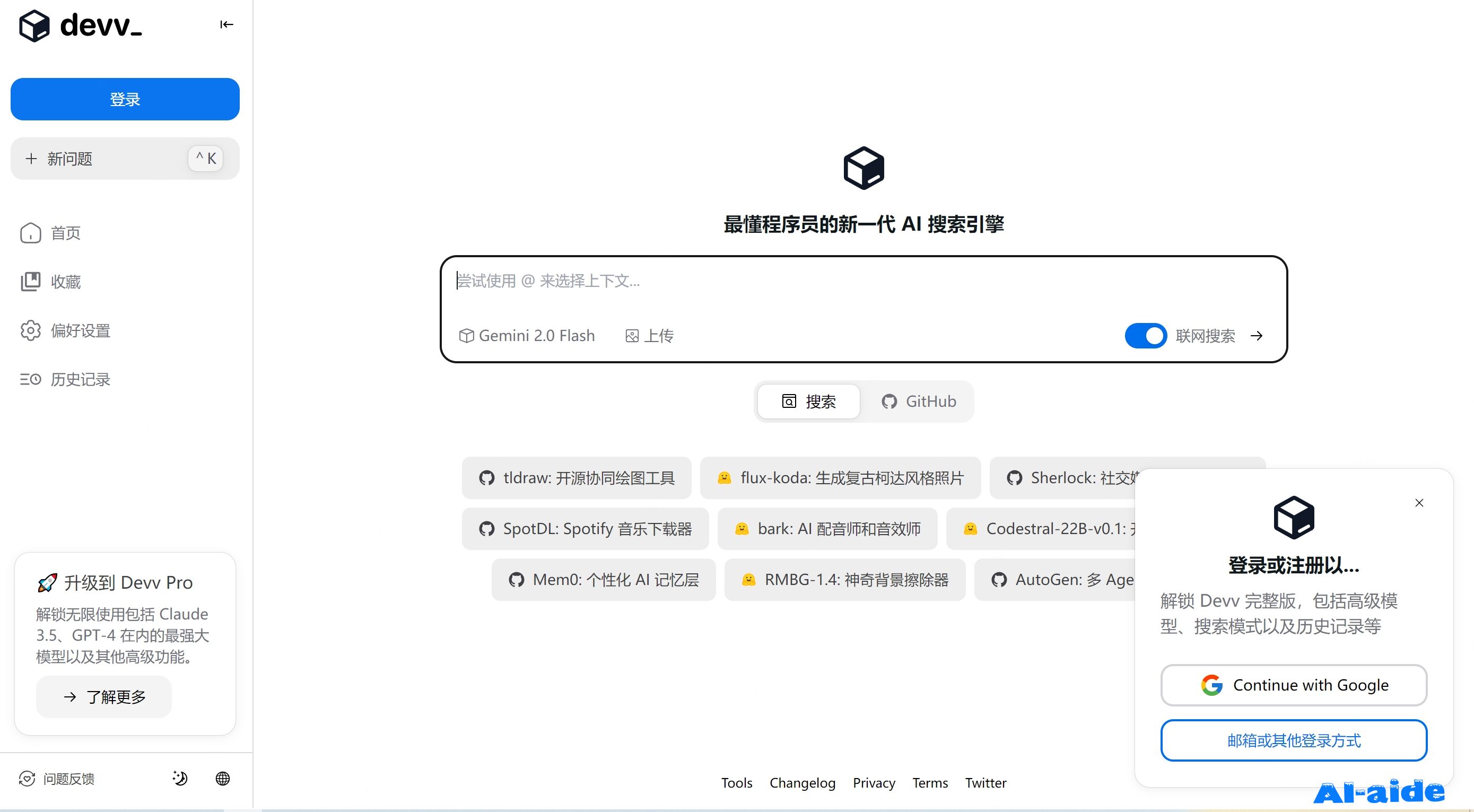Image resolution: width=1474 pixels, height=812 pixels.
Task: Open the Changelog footer link
Action: (802, 783)
